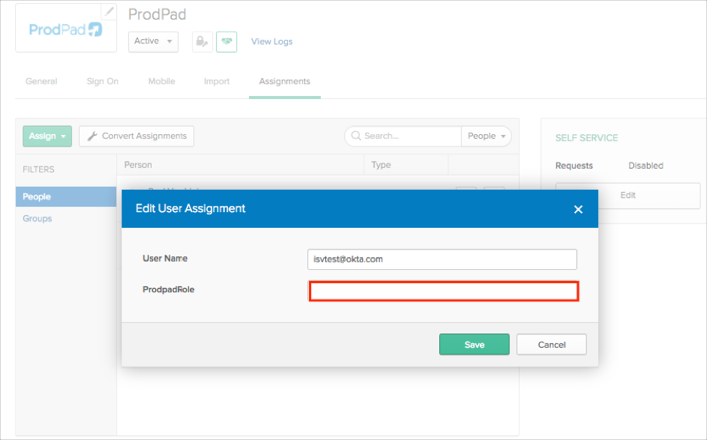Switch to the General tab
This screenshot has height=440, width=707.
(41, 81)
